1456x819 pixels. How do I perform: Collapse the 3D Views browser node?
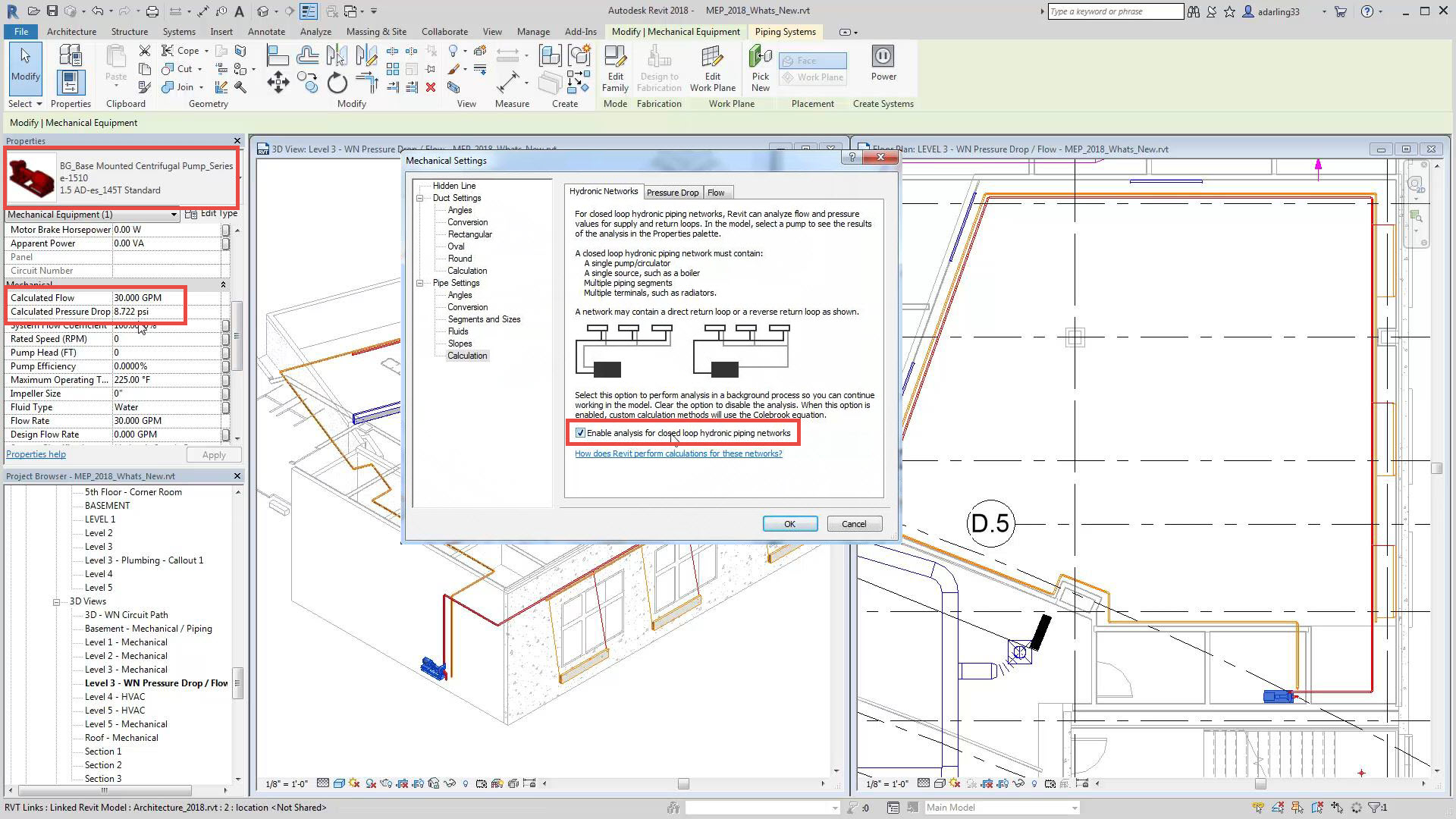click(56, 602)
